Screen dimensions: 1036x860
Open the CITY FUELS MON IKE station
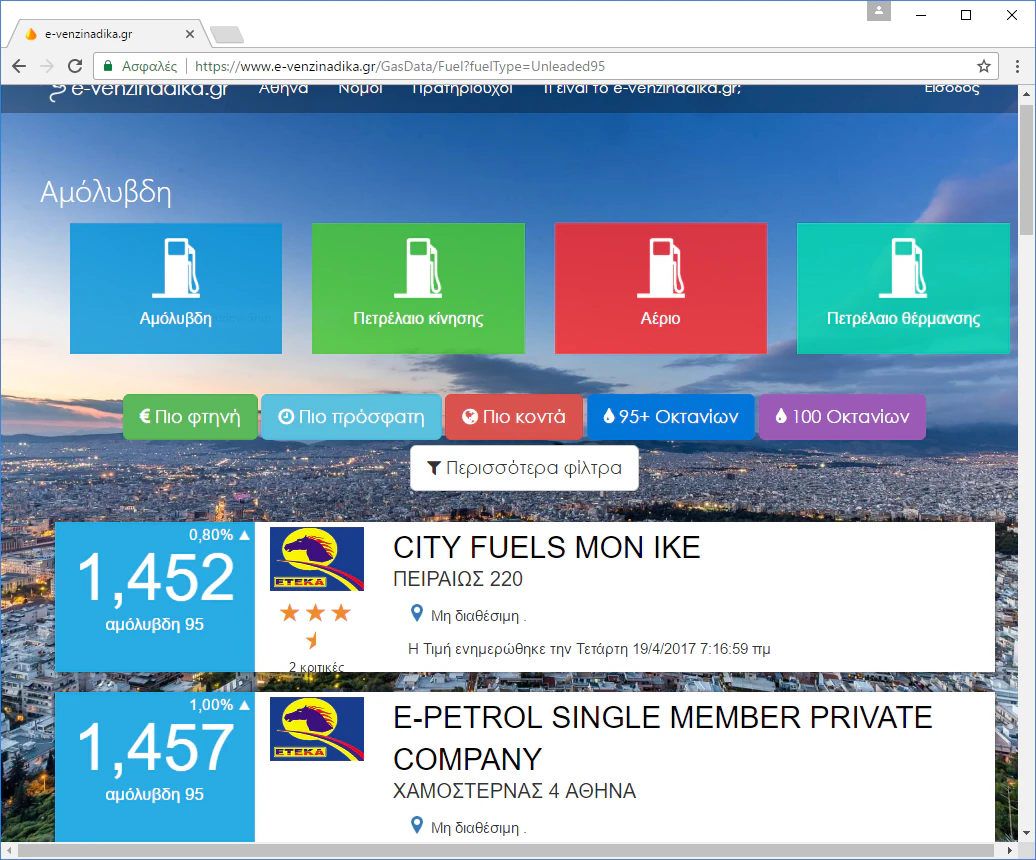pyautogui.click(x=546, y=548)
